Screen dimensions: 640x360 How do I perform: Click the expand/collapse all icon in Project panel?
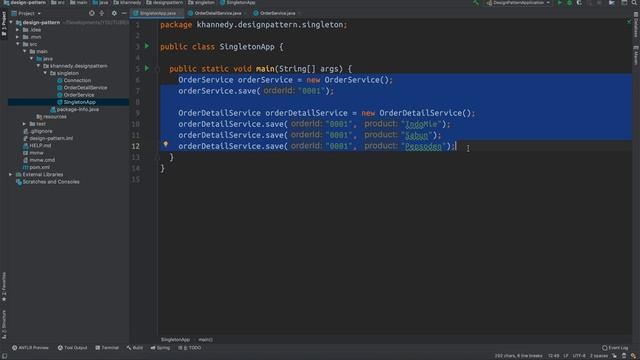click(102, 13)
